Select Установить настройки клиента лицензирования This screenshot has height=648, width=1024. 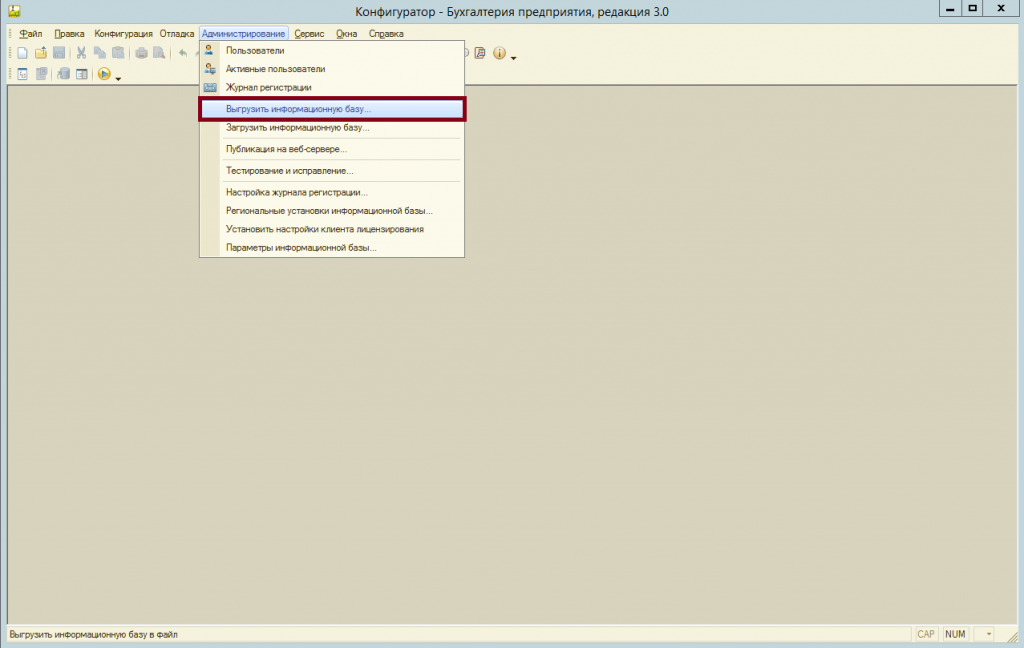(332, 229)
